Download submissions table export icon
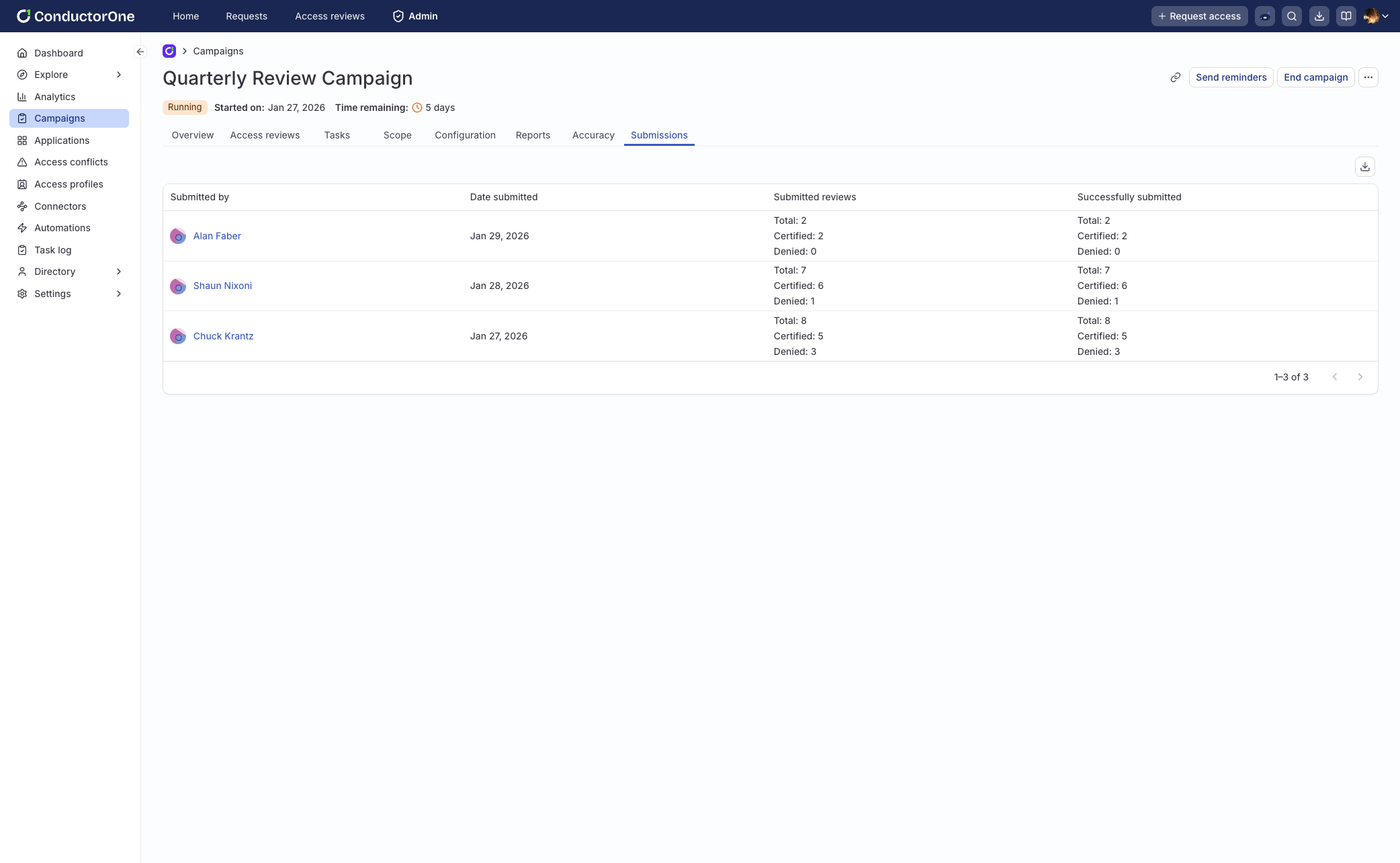Screen dimensions: 1400x863 [x=1364, y=167]
